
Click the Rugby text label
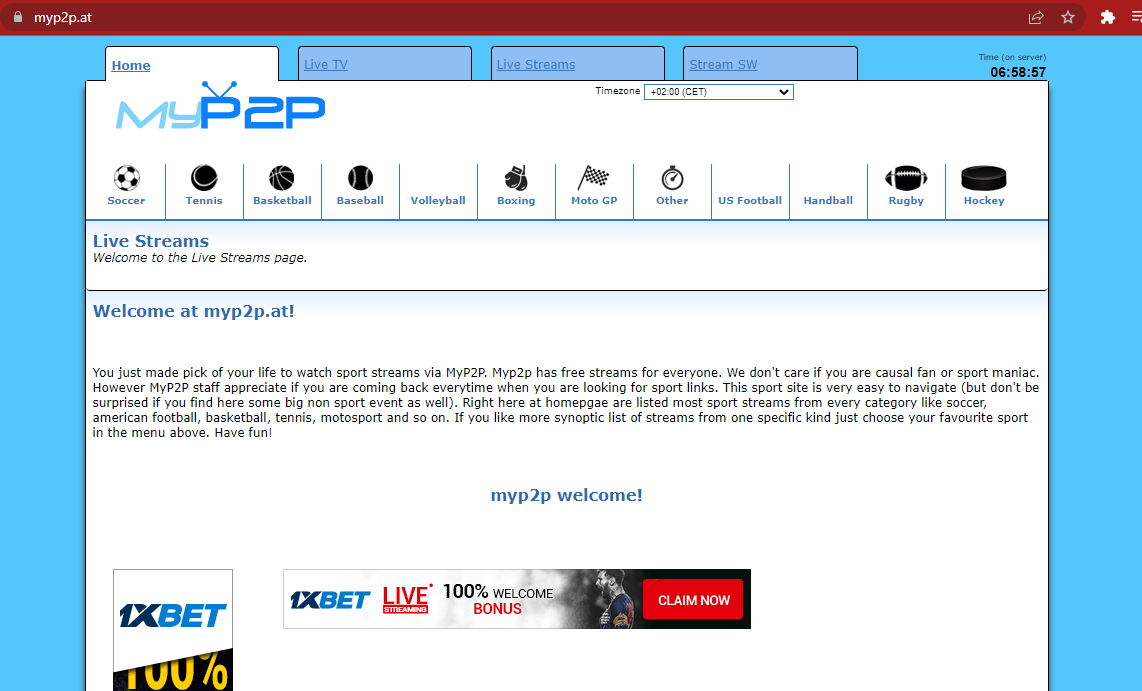tap(906, 200)
